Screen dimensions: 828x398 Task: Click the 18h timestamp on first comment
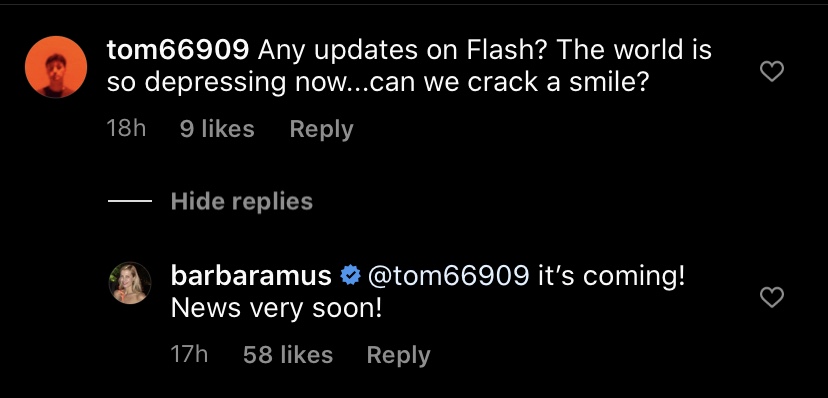(126, 129)
